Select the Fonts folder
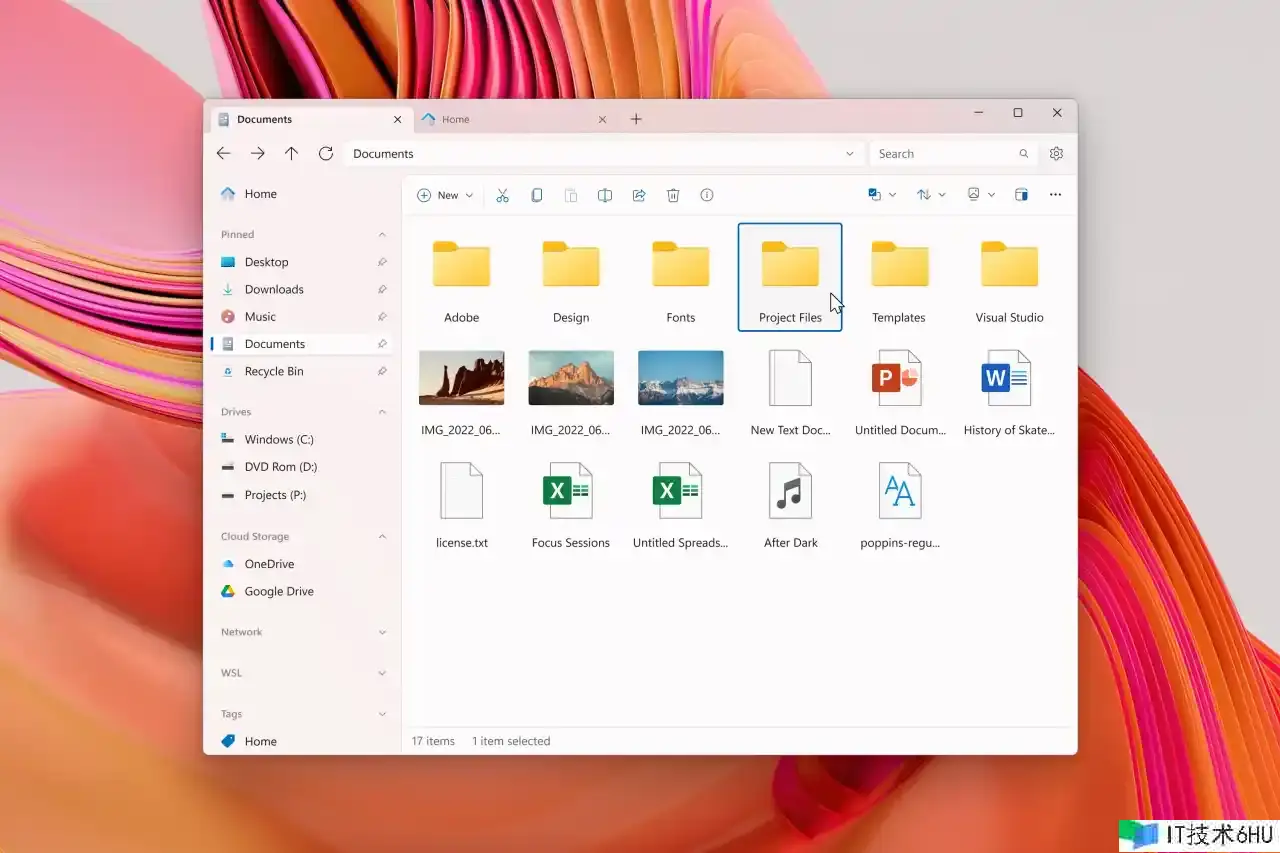 tap(680, 277)
